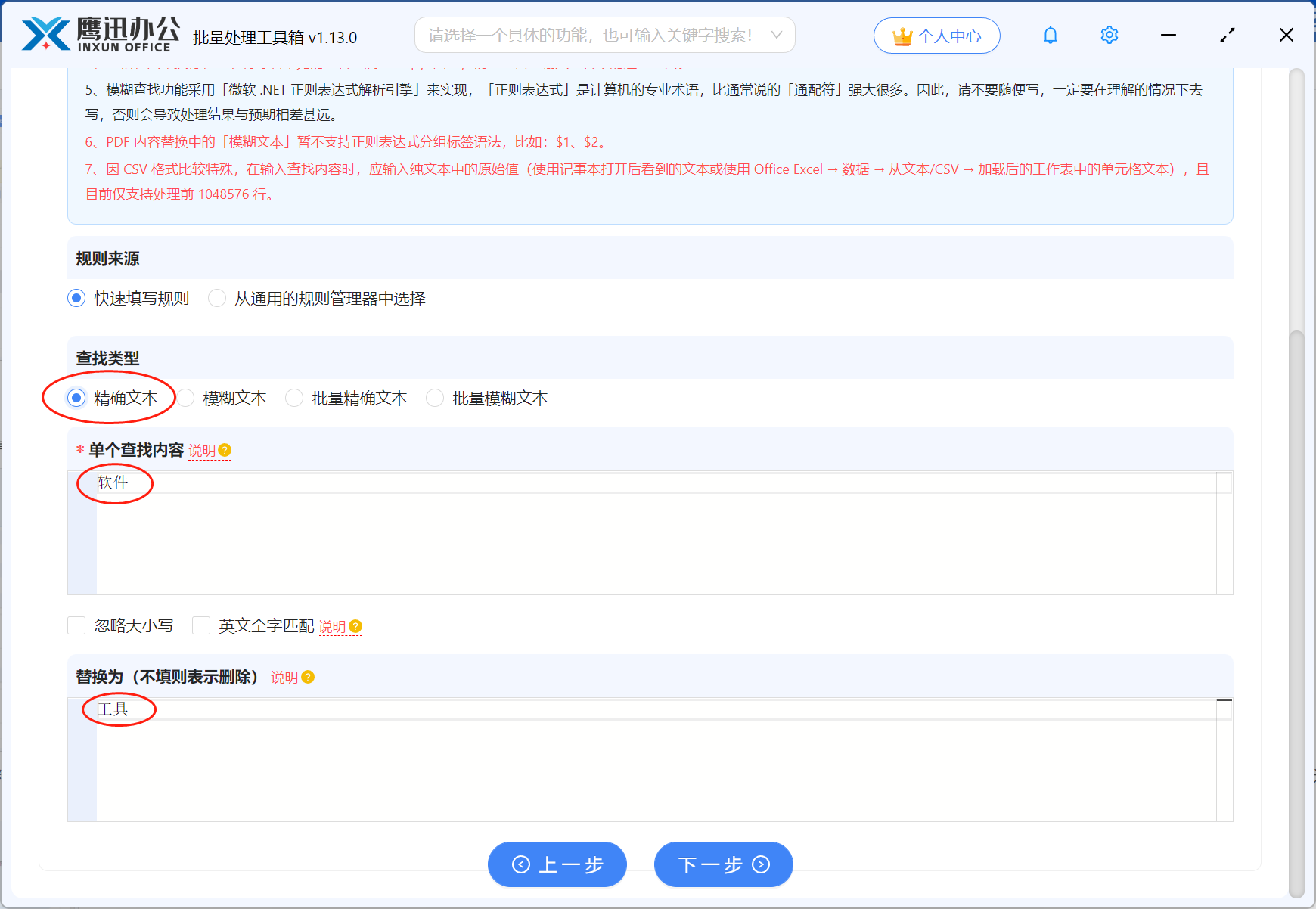Enable the 英文全字匹配 checkbox
The width and height of the screenshot is (1316, 909).
coord(200,625)
